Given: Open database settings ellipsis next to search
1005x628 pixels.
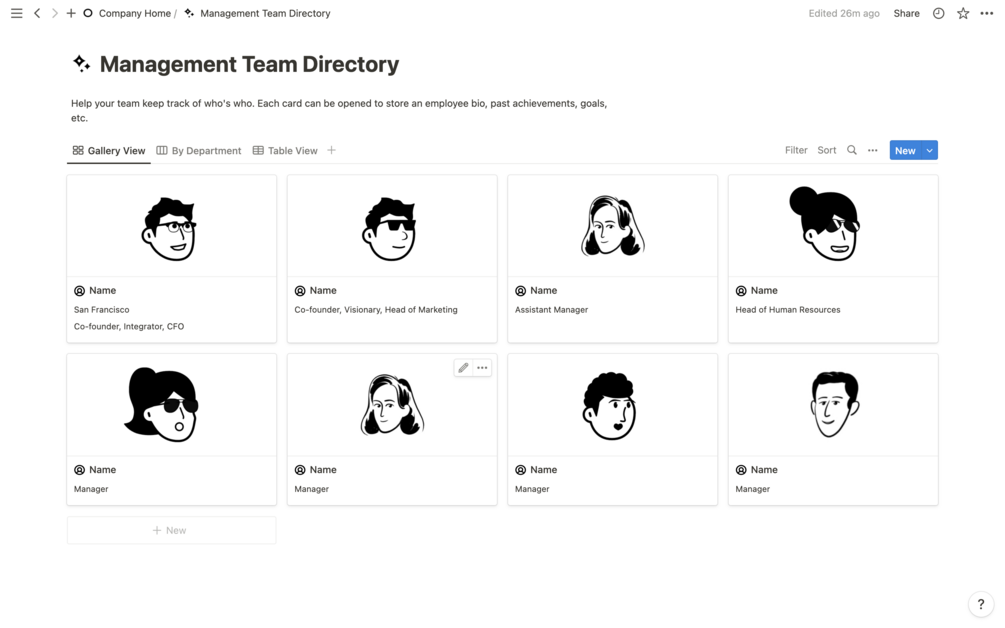Looking at the screenshot, I should [872, 150].
